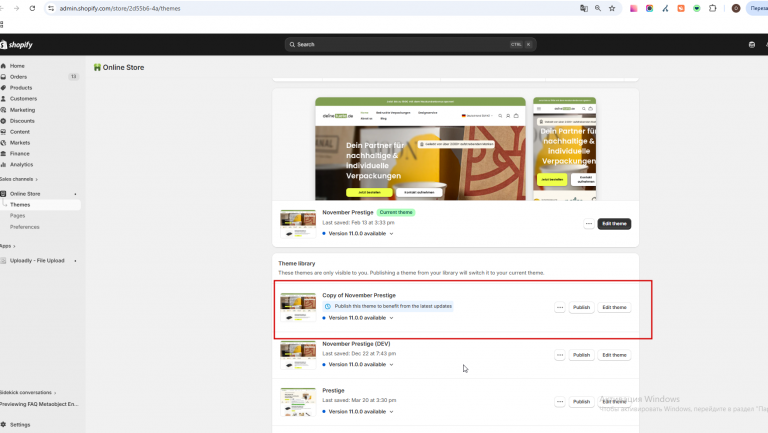Open the Themes sidebar item
This screenshot has height=433, width=768.
click(41, 205)
